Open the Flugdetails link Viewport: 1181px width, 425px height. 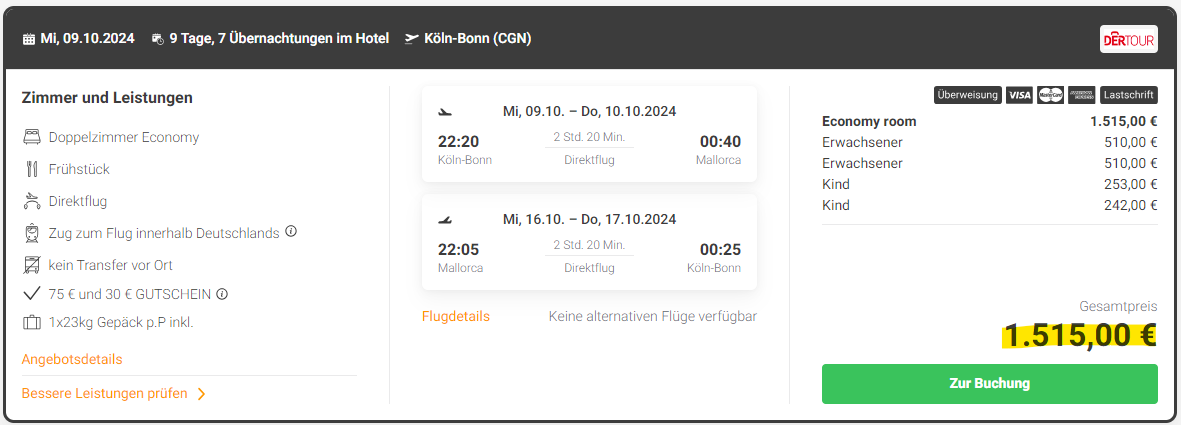456,316
